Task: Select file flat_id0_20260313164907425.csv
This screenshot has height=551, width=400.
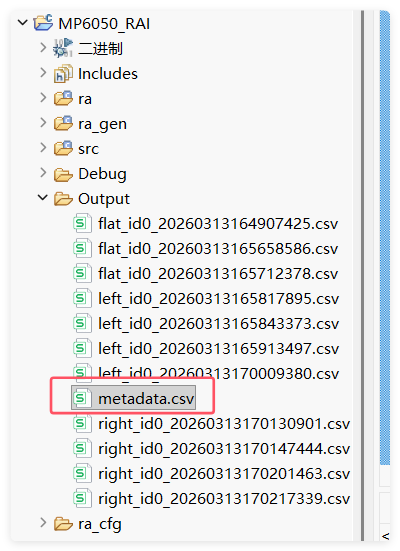Action: (218, 224)
